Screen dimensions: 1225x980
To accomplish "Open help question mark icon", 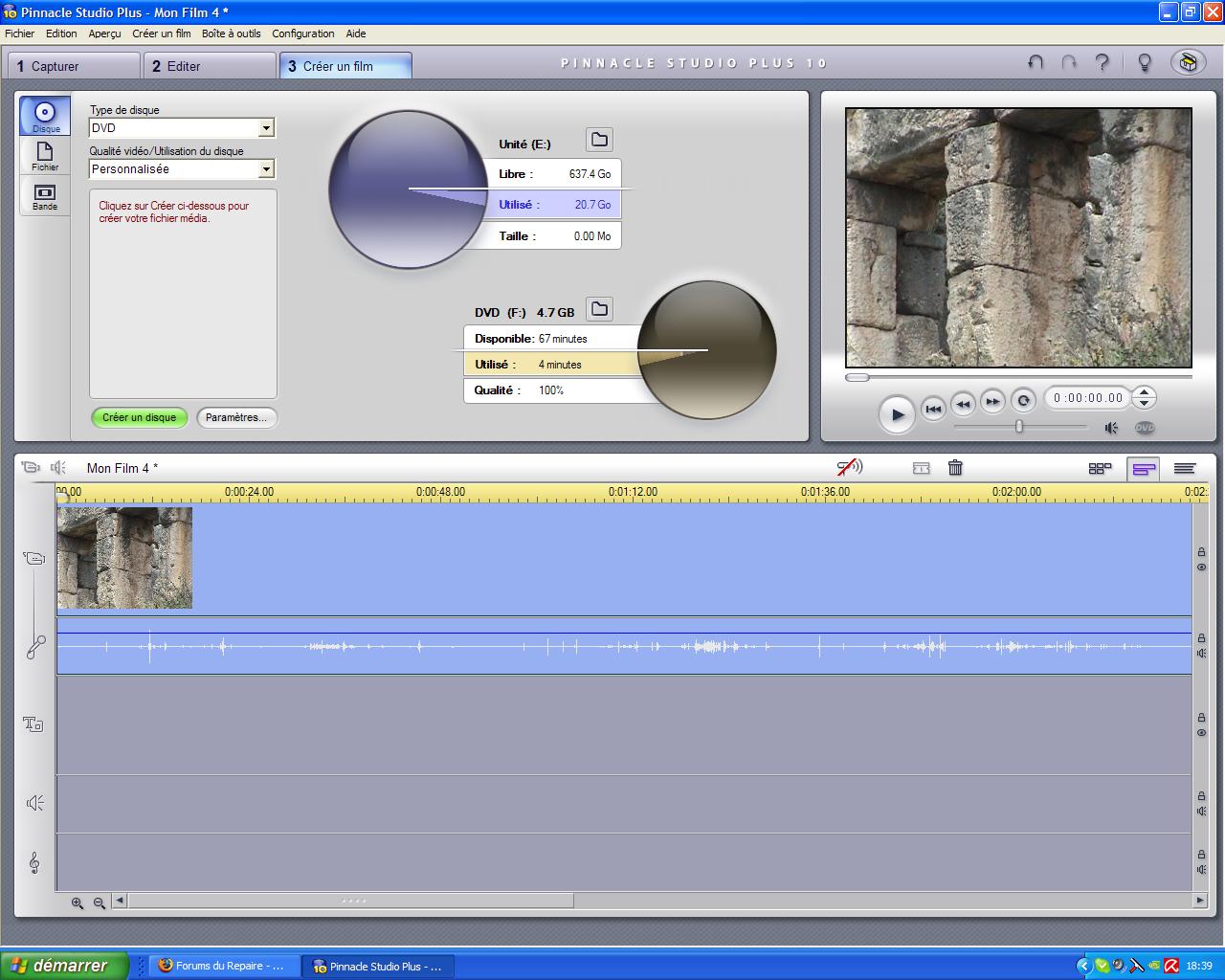I will [1102, 63].
